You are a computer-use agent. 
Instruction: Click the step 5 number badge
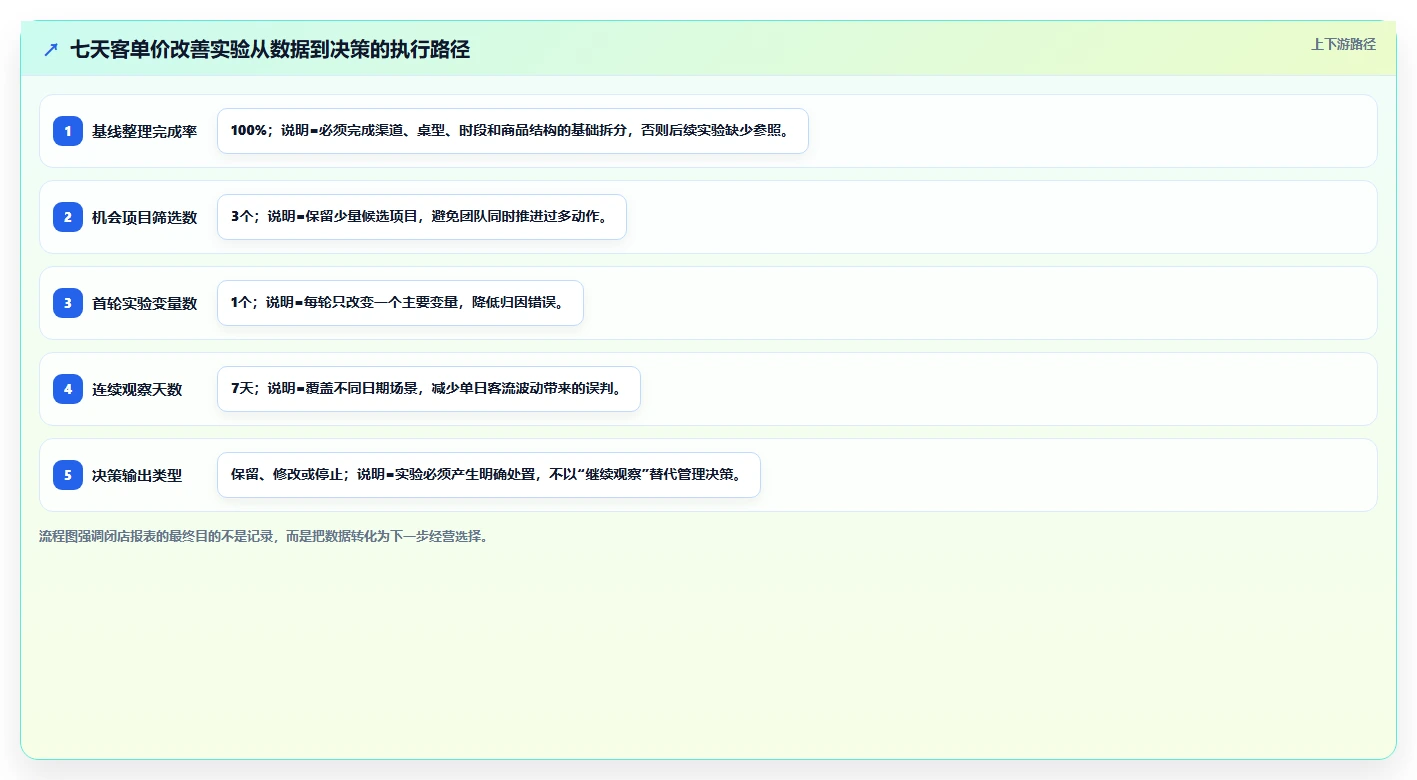tap(68, 475)
